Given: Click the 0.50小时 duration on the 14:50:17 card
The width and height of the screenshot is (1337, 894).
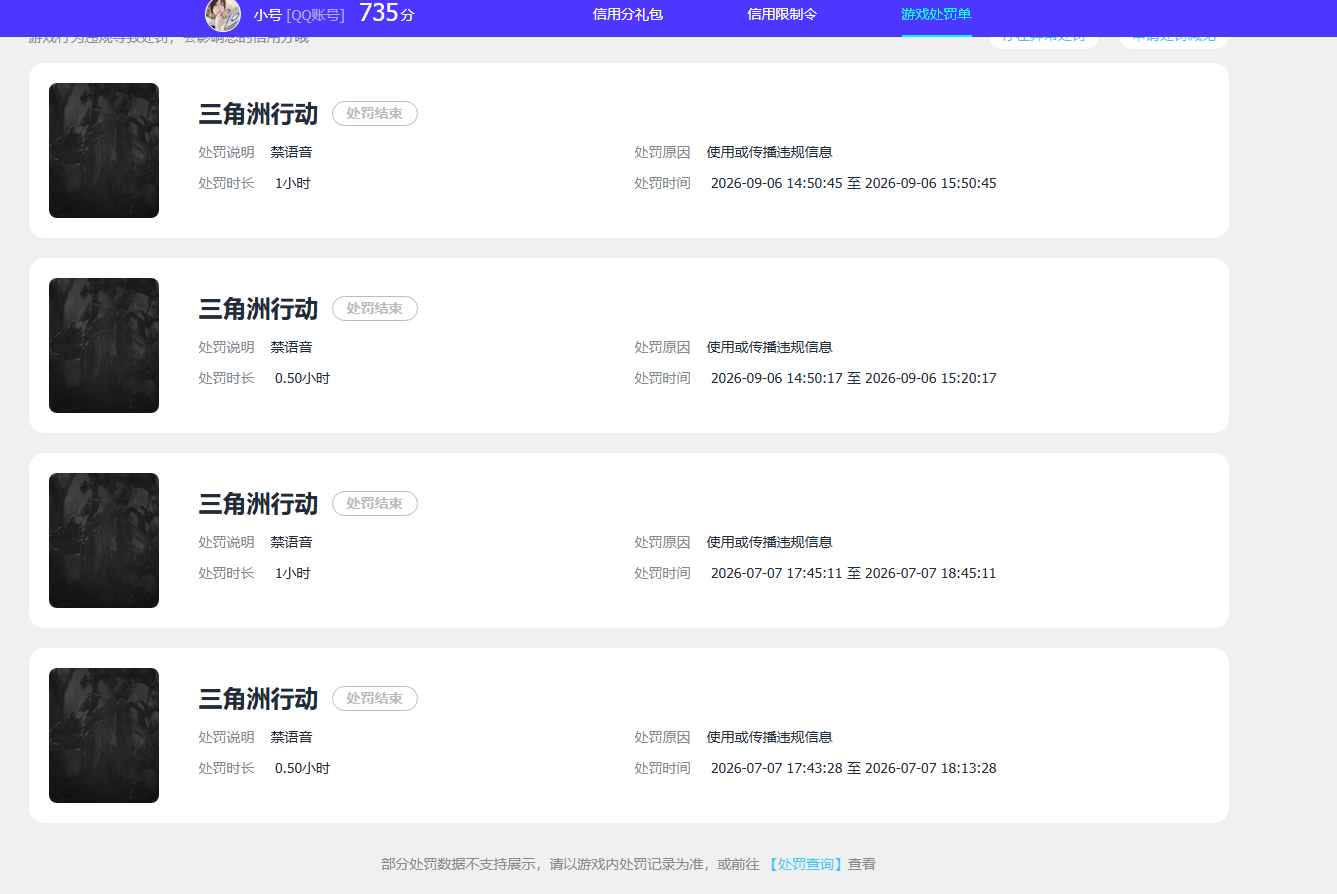Looking at the screenshot, I should (302, 379).
